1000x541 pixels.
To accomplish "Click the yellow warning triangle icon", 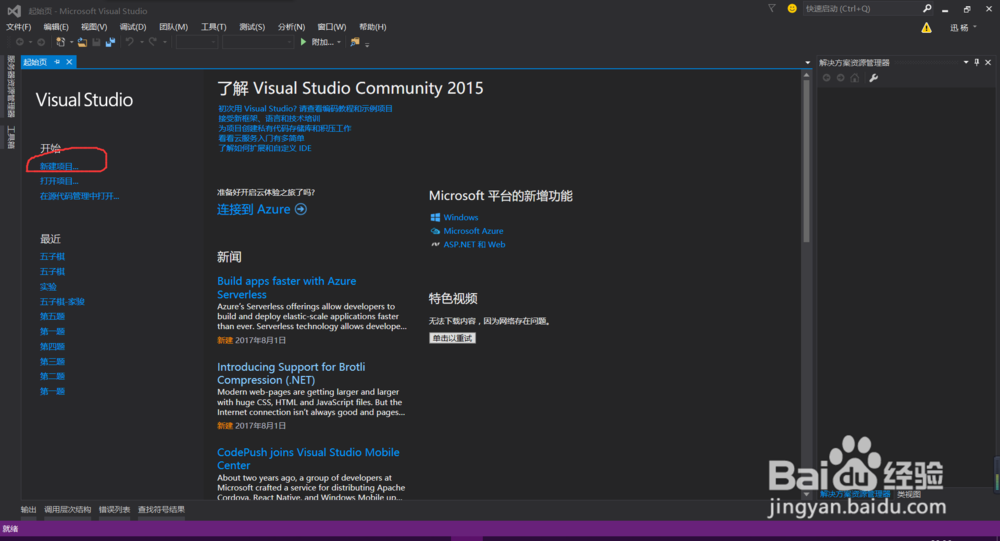I will (926, 28).
